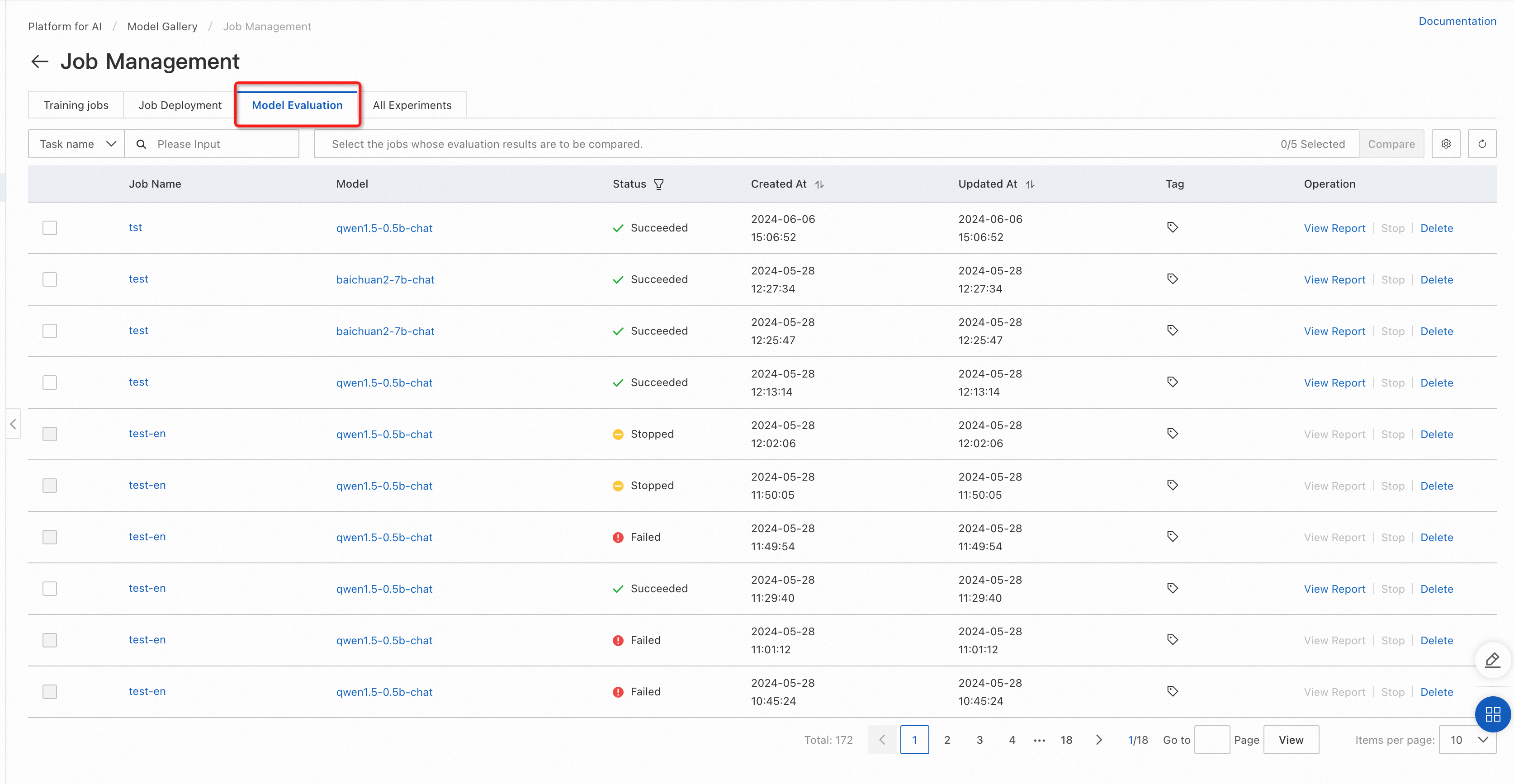Select checkbox for test job created 12:13:14
Viewport: 1514px width, 784px height.
click(50, 383)
